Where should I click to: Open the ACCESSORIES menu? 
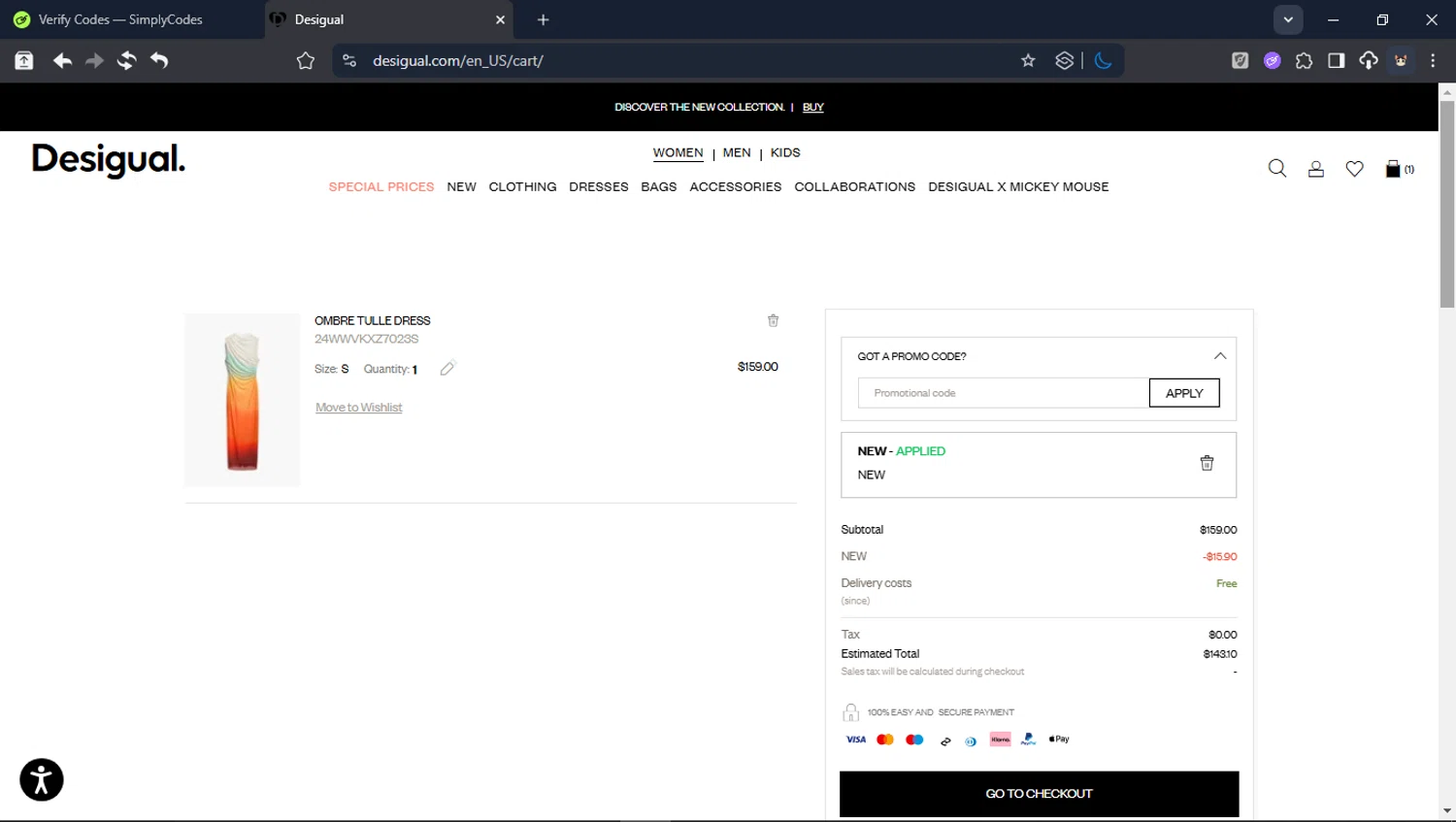736,186
